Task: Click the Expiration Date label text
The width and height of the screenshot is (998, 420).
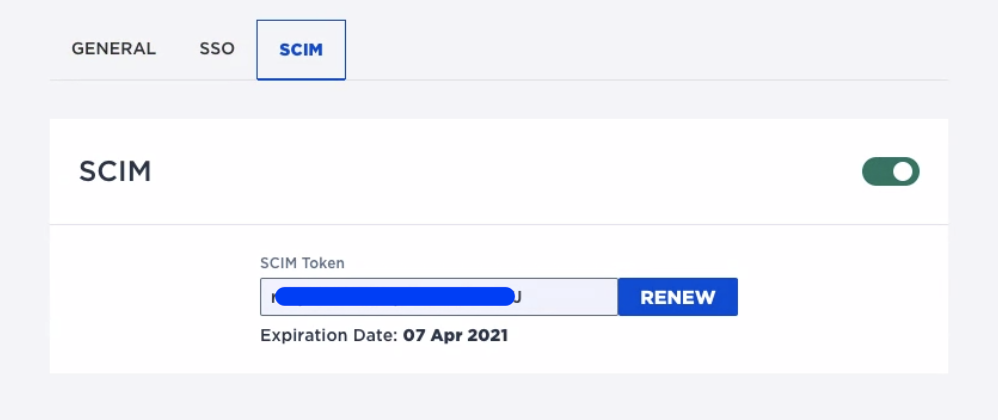Action: pos(329,336)
